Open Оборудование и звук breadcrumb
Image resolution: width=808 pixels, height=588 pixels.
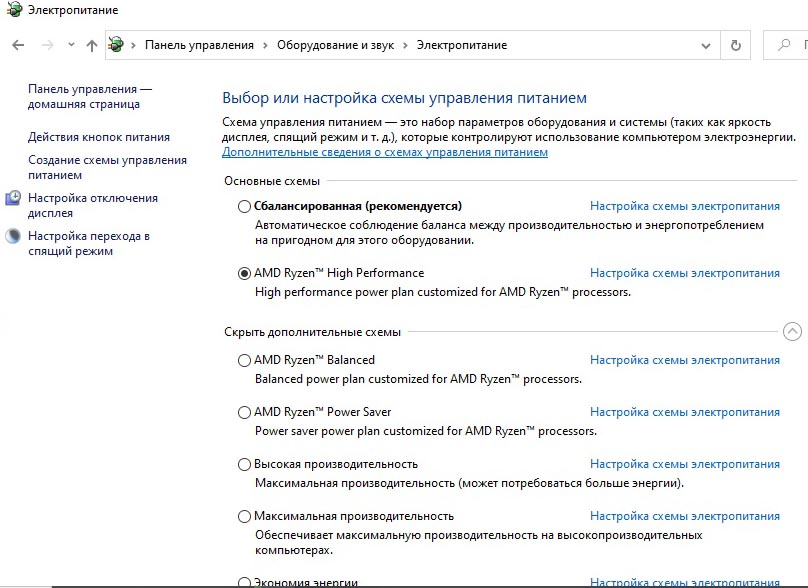point(335,45)
